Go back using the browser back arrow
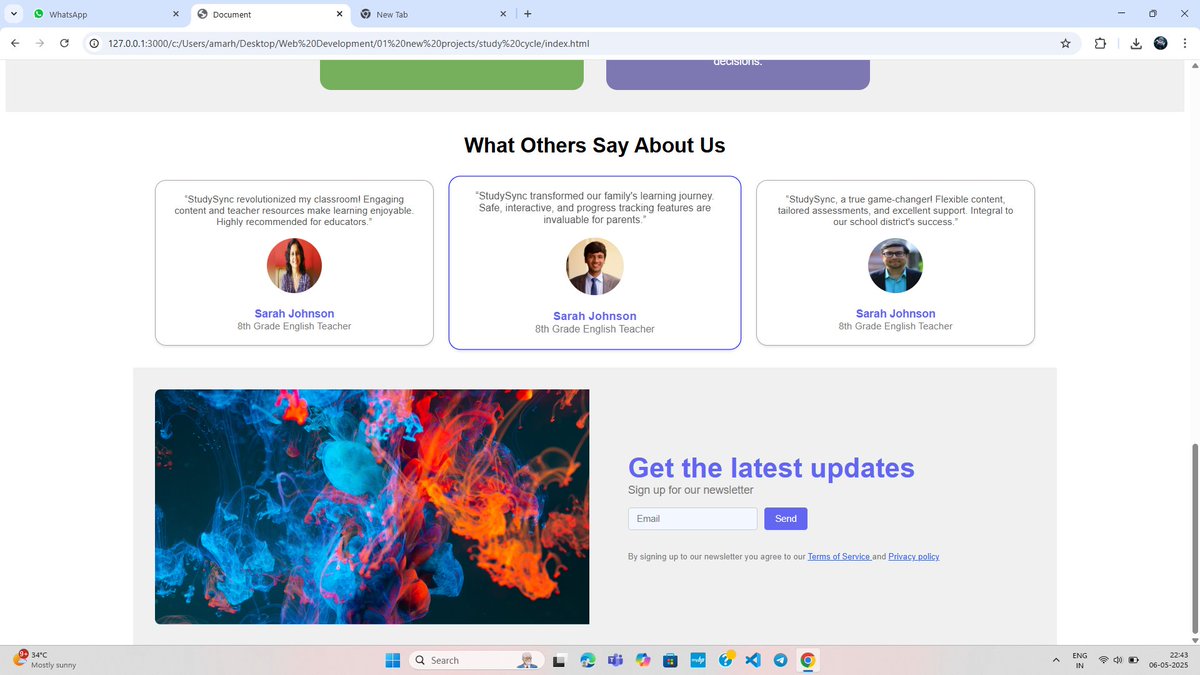The width and height of the screenshot is (1200, 675). click(x=15, y=44)
